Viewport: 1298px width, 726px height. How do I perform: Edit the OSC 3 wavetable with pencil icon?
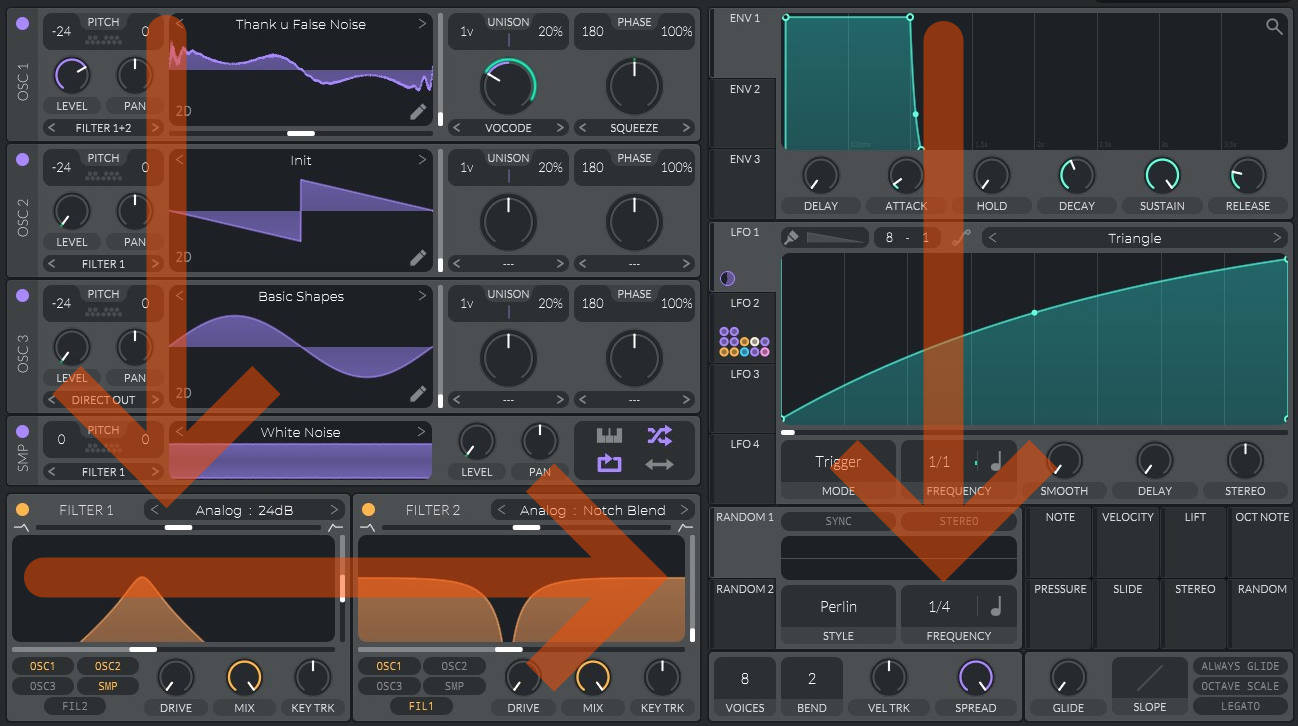tap(418, 394)
